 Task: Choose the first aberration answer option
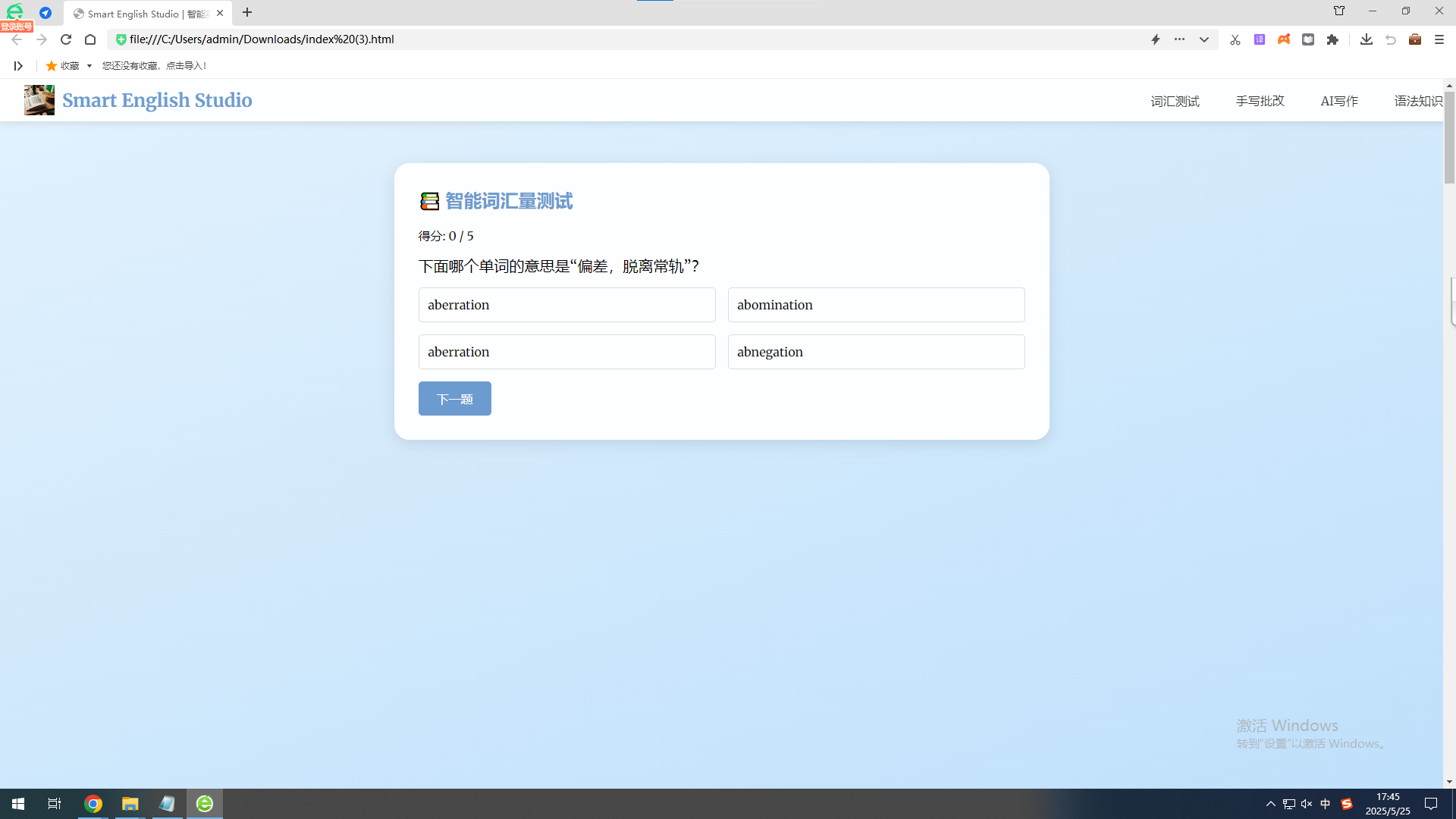pyautogui.click(x=566, y=305)
